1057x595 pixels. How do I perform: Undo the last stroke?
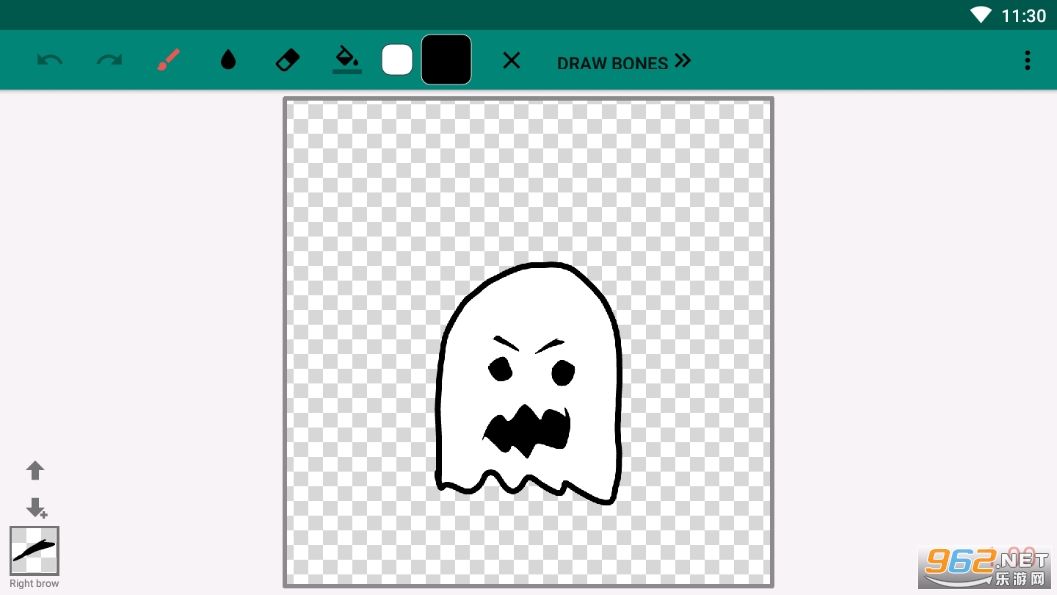click(x=49, y=60)
